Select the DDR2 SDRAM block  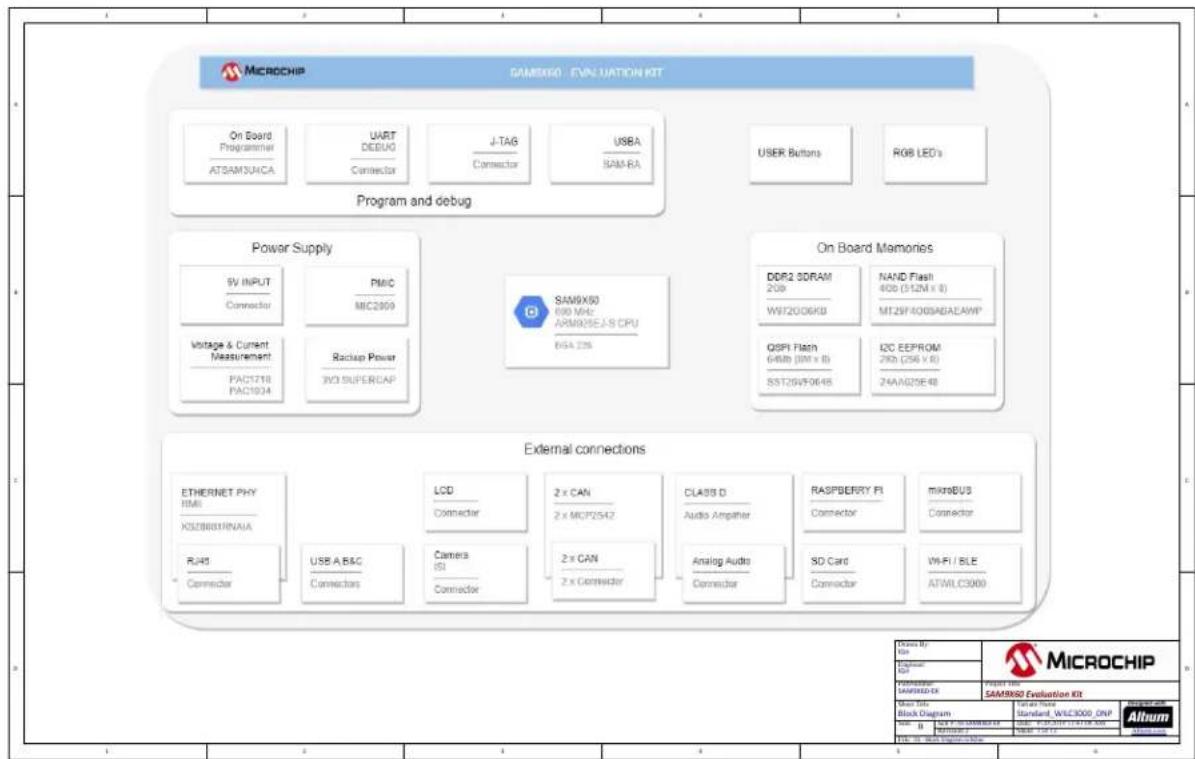pos(809,295)
